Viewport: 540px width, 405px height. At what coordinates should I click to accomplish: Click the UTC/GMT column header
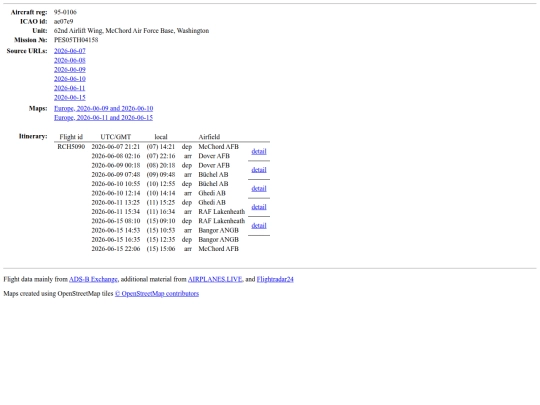click(x=116, y=137)
